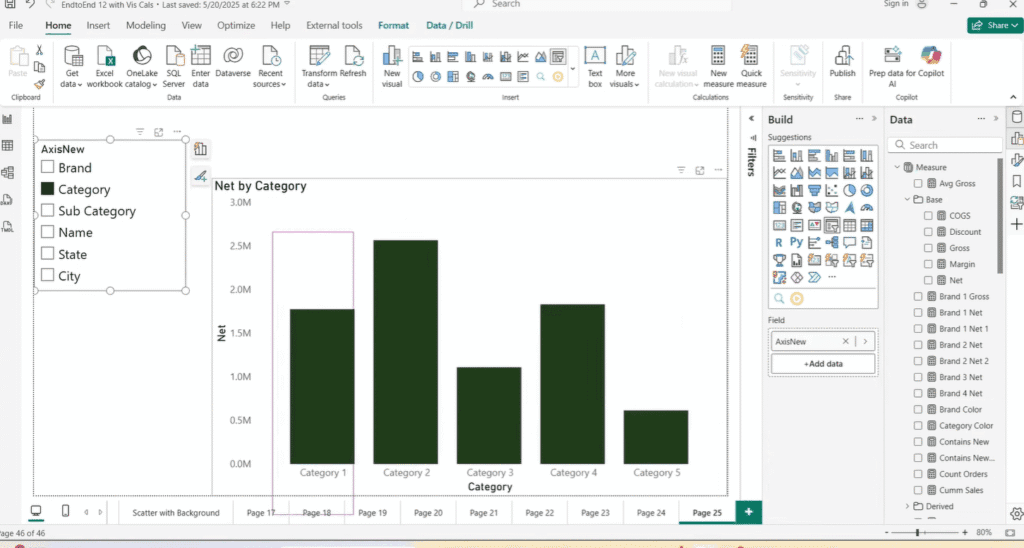Switch to Report view in left sidebar

[x=8, y=119]
